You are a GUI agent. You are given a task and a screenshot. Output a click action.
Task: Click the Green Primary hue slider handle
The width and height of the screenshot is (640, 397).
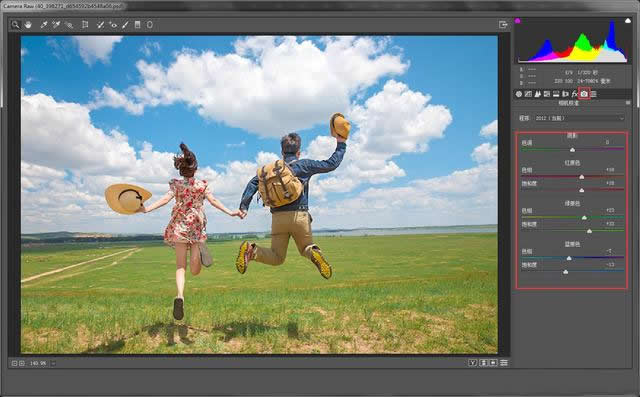(584, 217)
